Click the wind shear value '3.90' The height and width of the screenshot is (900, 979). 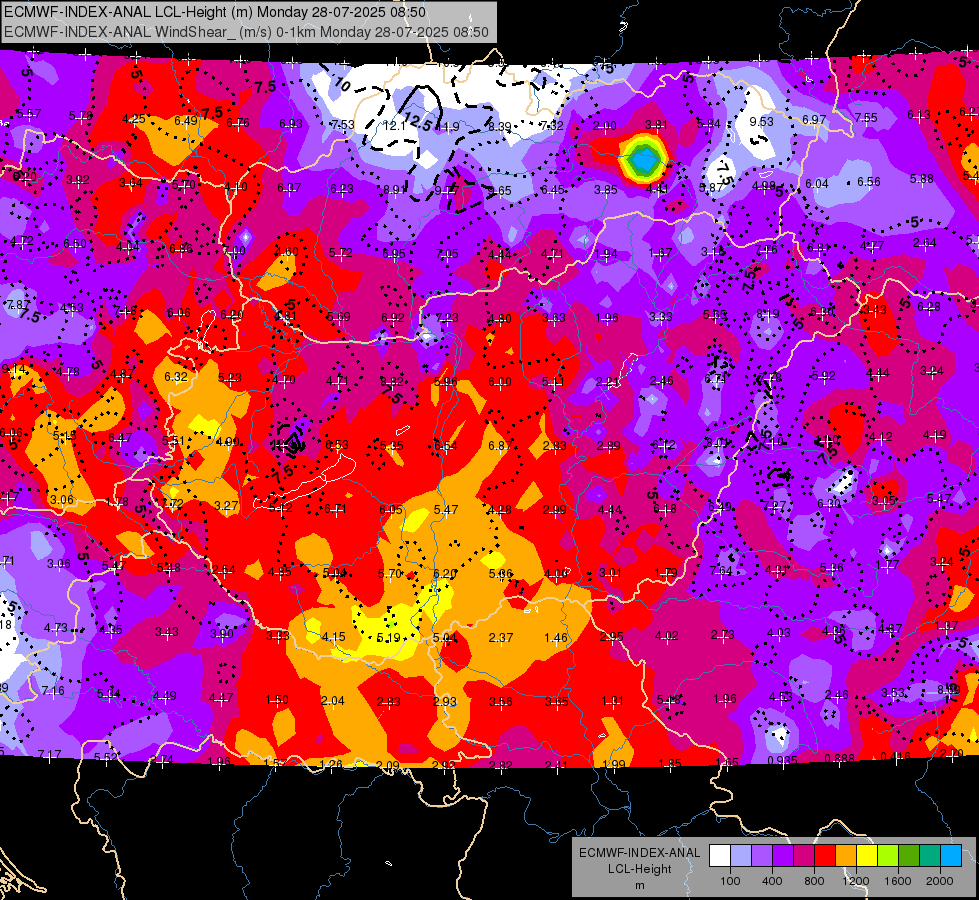222,633
